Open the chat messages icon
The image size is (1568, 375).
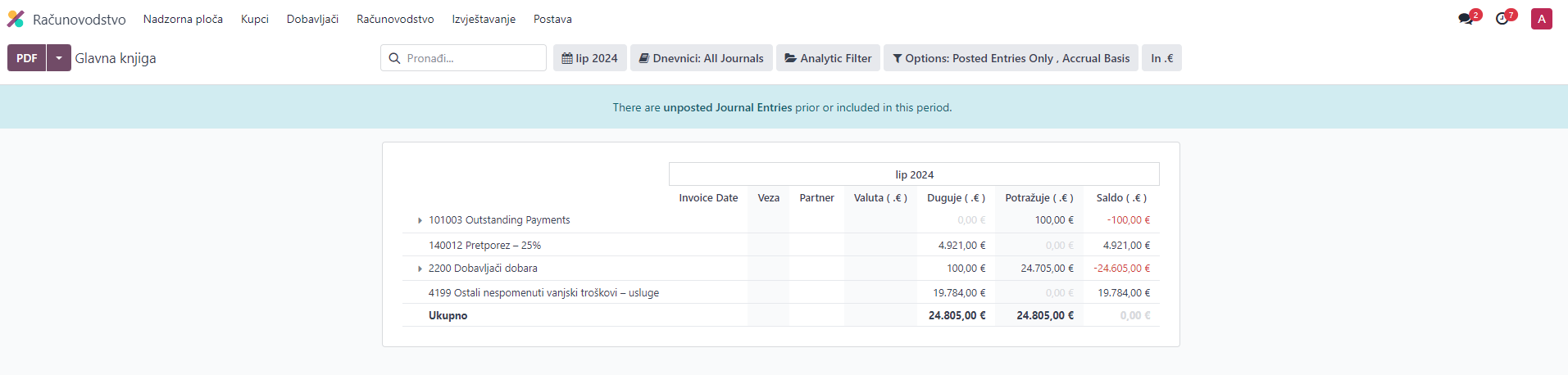coord(1466,19)
